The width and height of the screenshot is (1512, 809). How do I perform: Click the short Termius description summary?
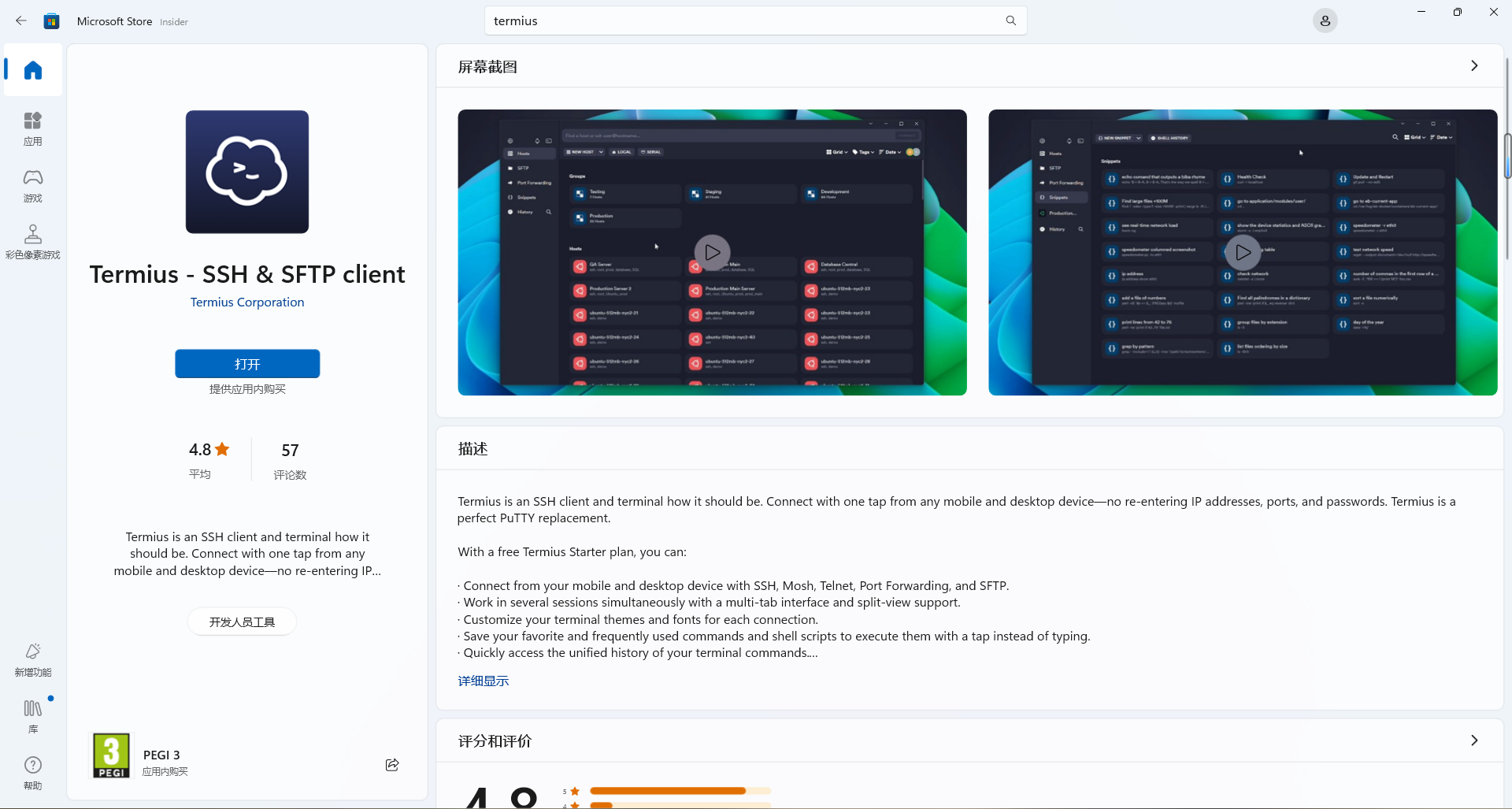click(247, 554)
